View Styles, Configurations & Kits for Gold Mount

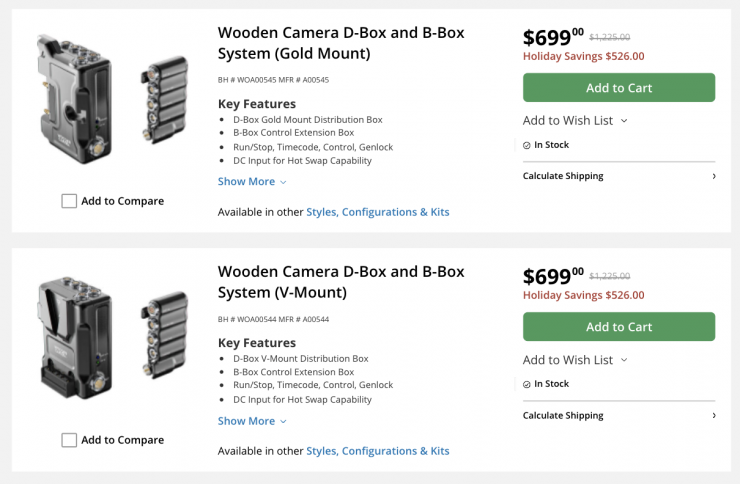tap(377, 212)
